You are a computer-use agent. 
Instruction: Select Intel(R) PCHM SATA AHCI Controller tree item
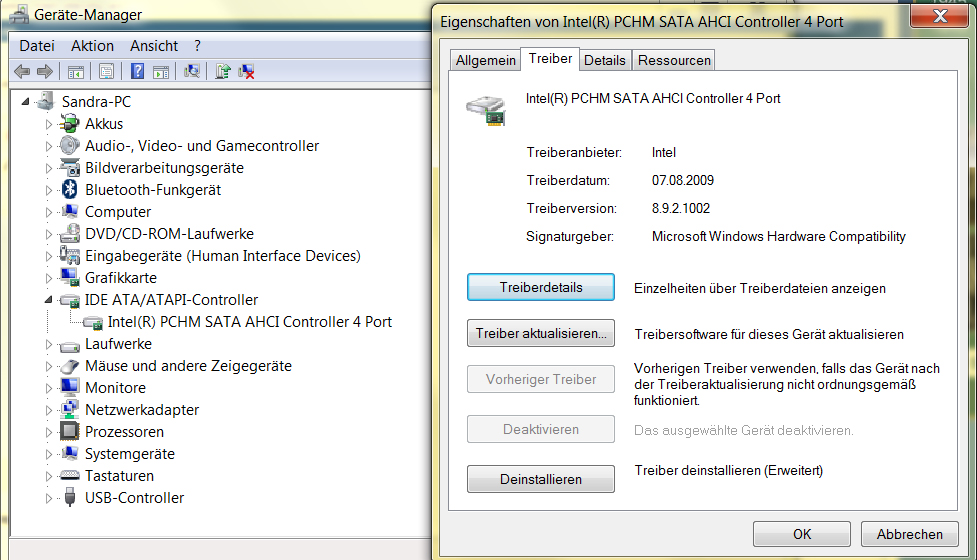point(249,322)
